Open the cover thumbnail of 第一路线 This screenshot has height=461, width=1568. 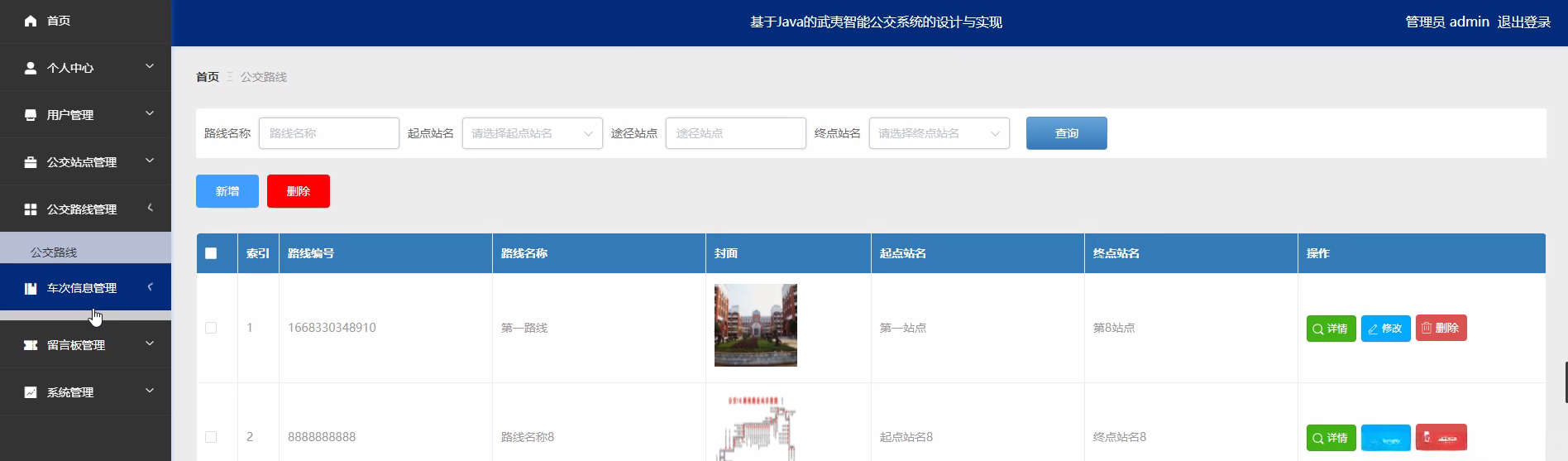[x=756, y=325]
